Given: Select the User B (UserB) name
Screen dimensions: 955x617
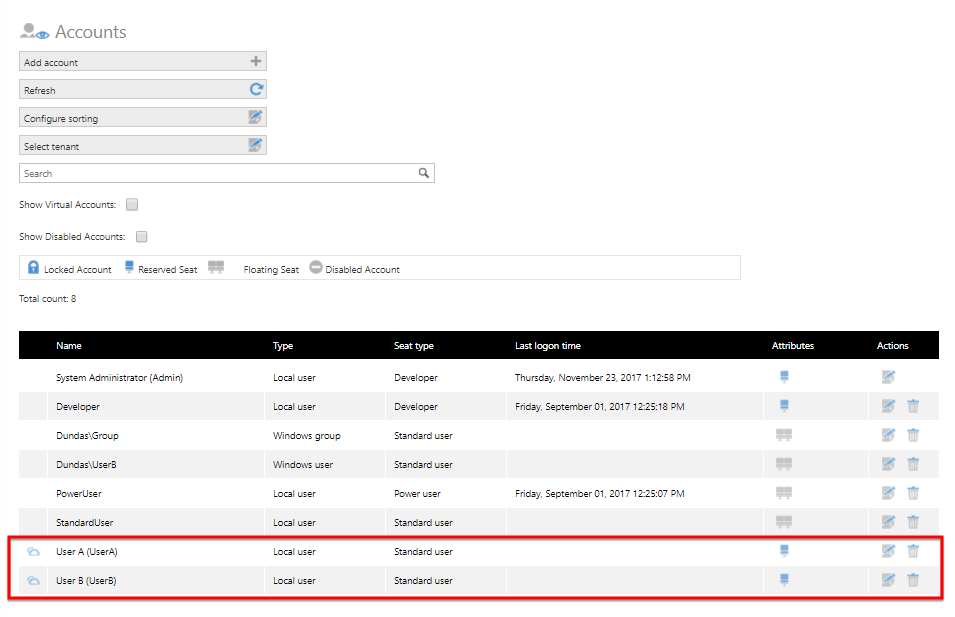Looking at the screenshot, I should point(86,580).
